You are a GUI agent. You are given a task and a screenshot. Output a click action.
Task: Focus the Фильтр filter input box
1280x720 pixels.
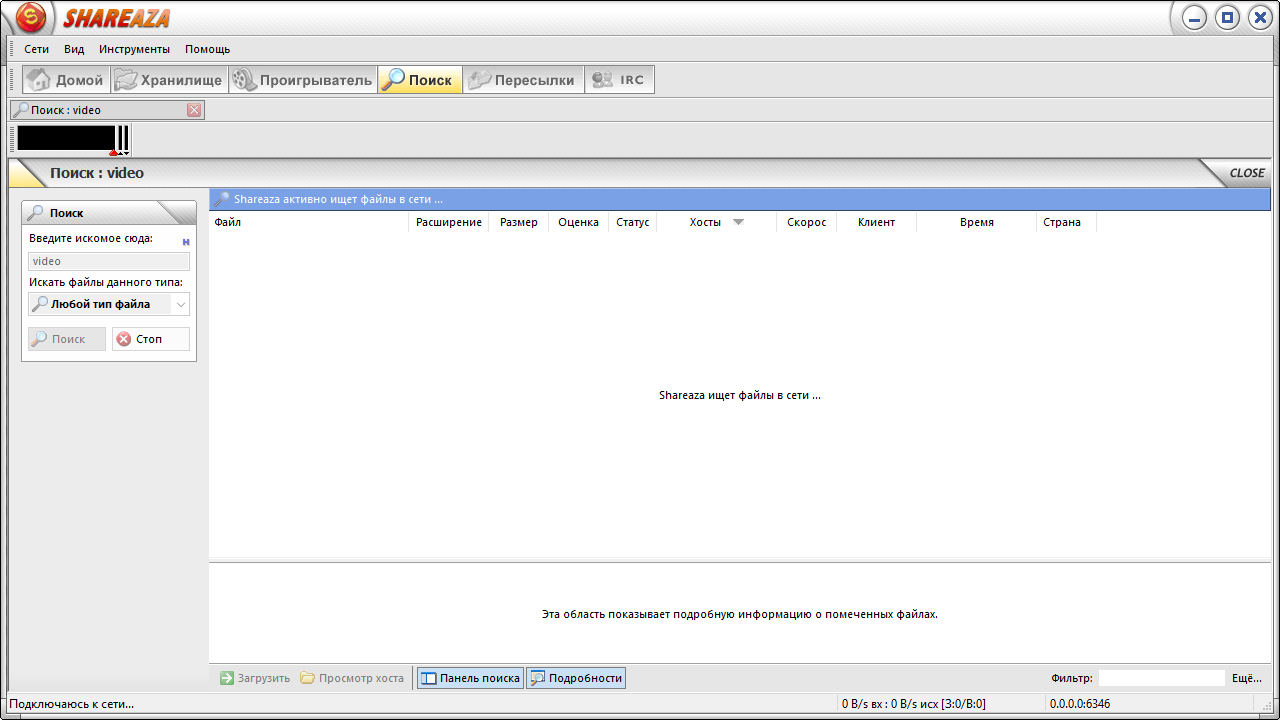1161,678
